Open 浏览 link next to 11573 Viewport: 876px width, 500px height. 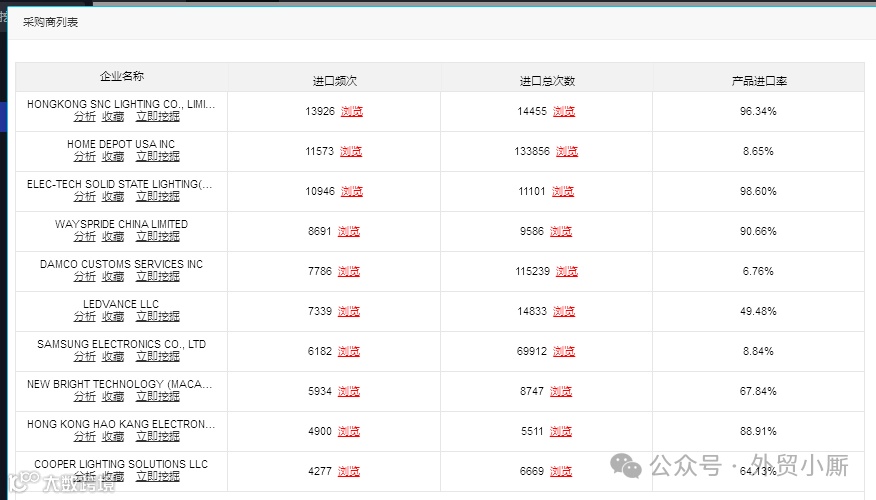point(351,151)
